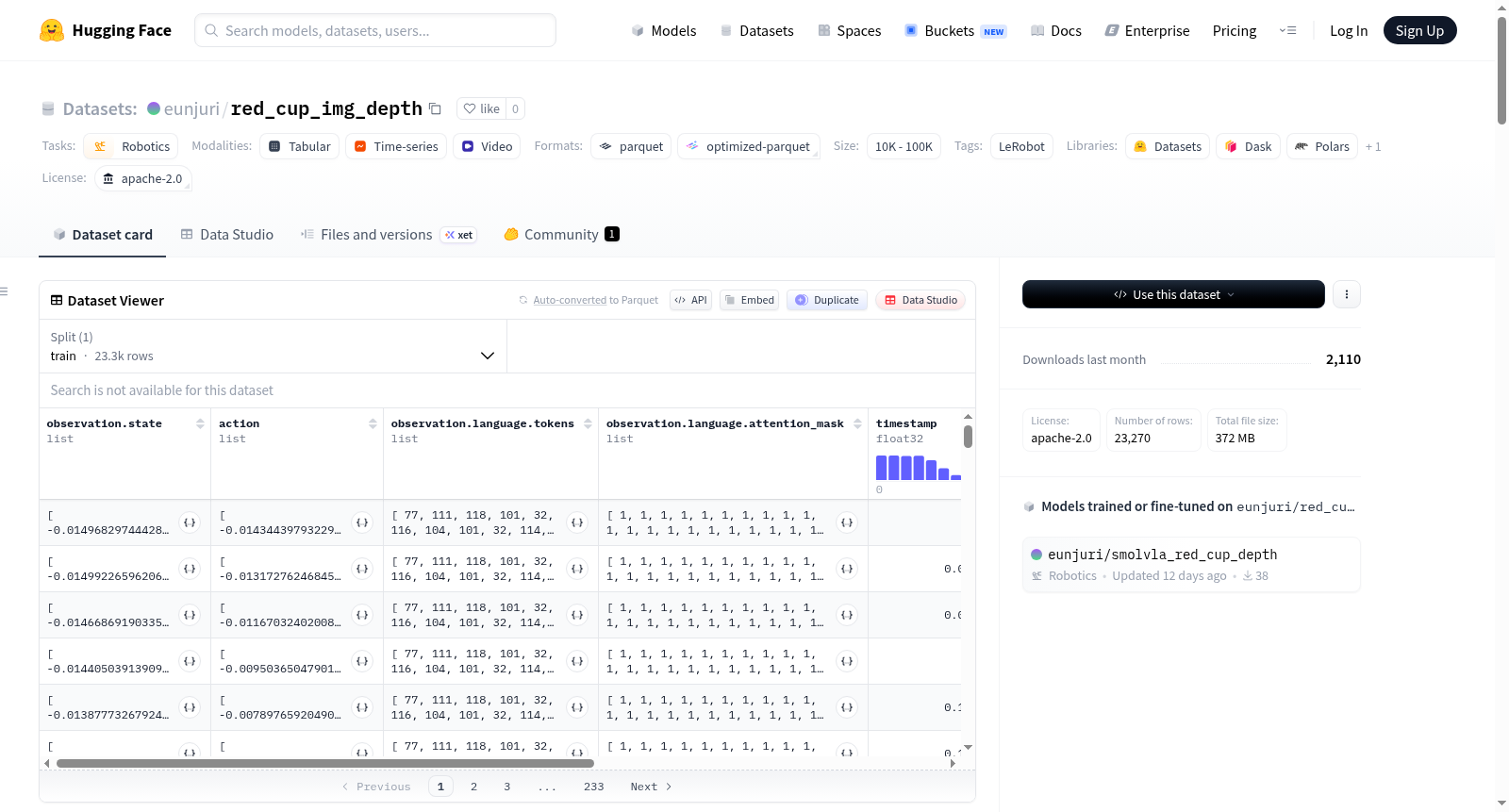This screenshot has height=812, width=1509.
Task: Select the LeRobot tag
Action: pos(1021,146)
